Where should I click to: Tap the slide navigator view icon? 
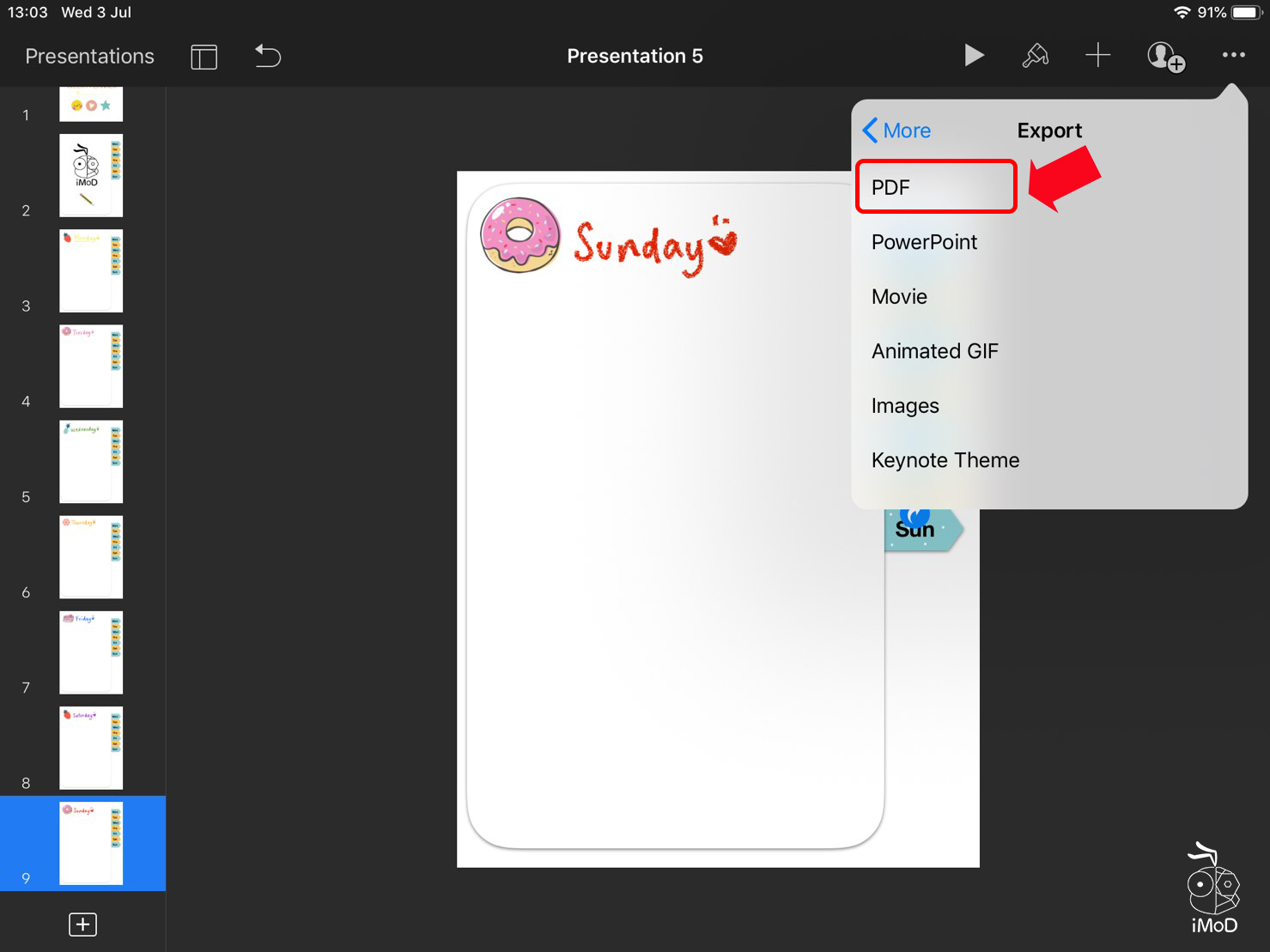point(204,57)
